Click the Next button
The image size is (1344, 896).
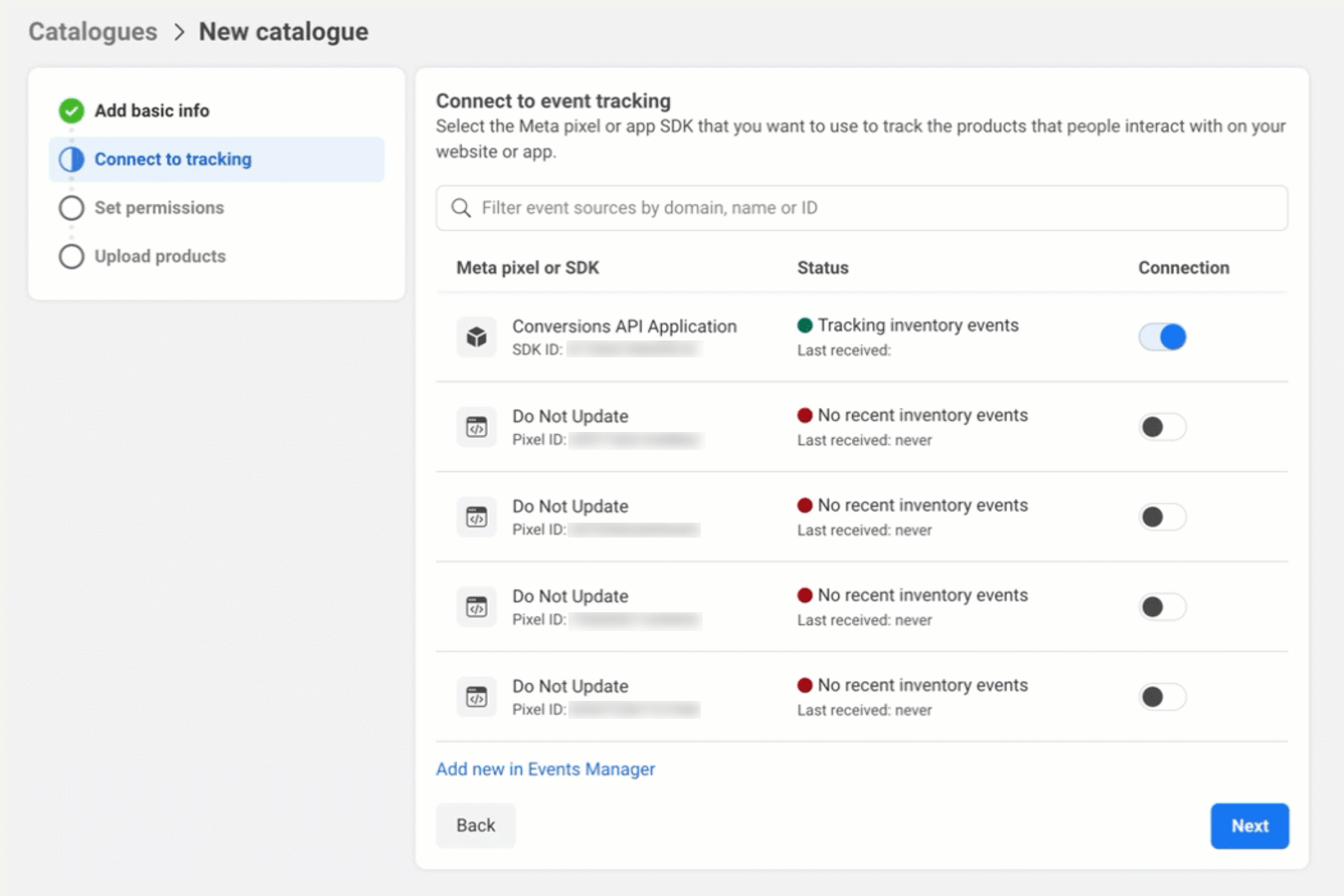point(1249,825)
